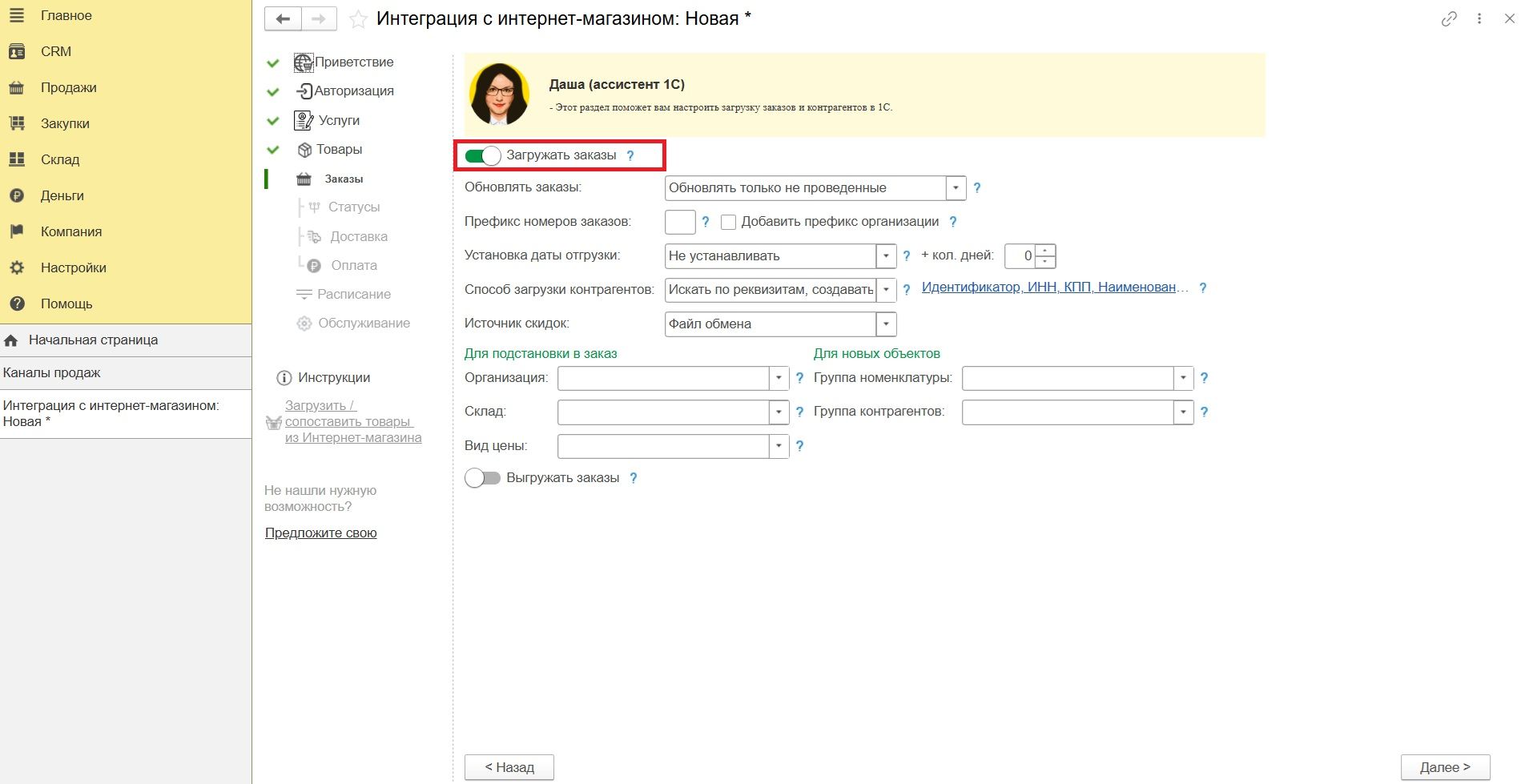Click the Префикс номеров заказов field
This screenshot has width=1521, height=784.
(x=680, y=222)
